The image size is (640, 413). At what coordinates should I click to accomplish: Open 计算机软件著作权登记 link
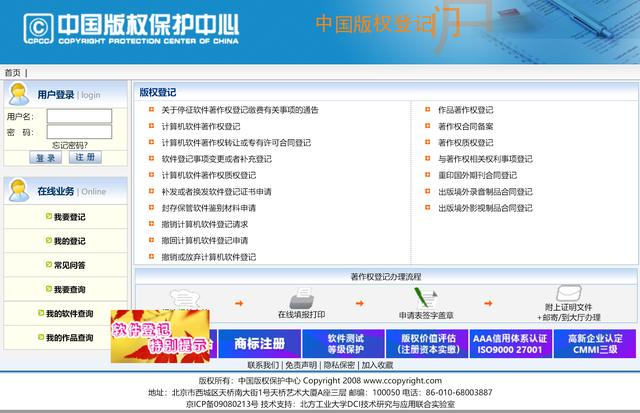201,126
